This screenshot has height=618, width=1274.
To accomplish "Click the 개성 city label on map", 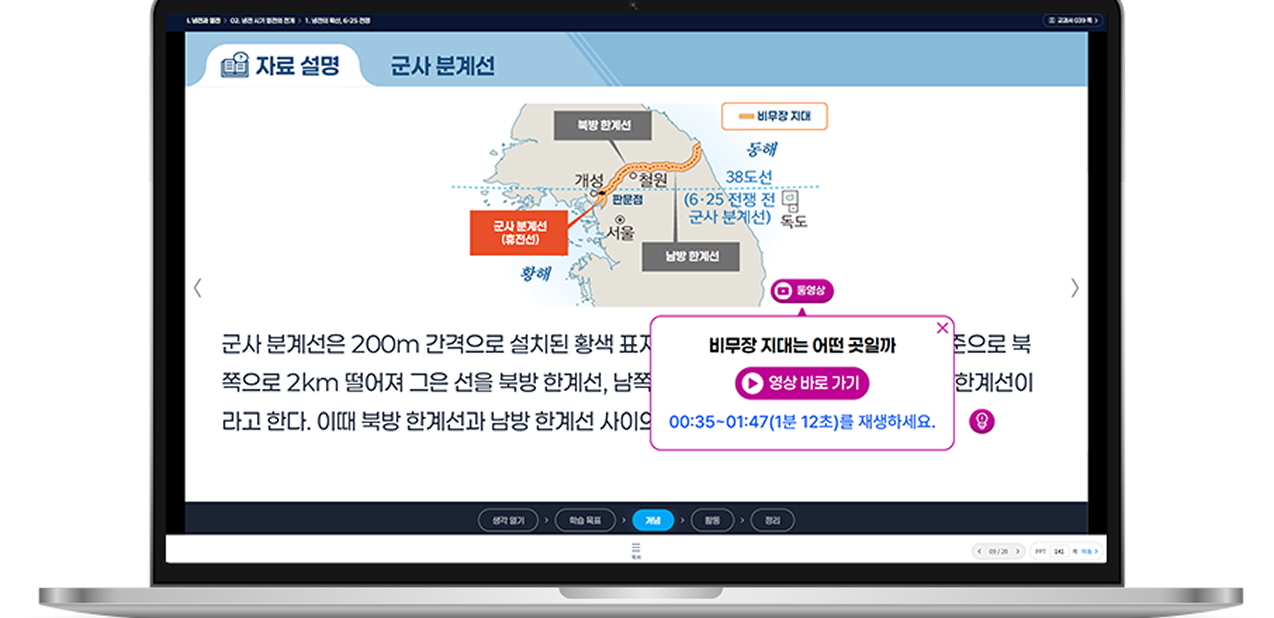I will [589, 181].
